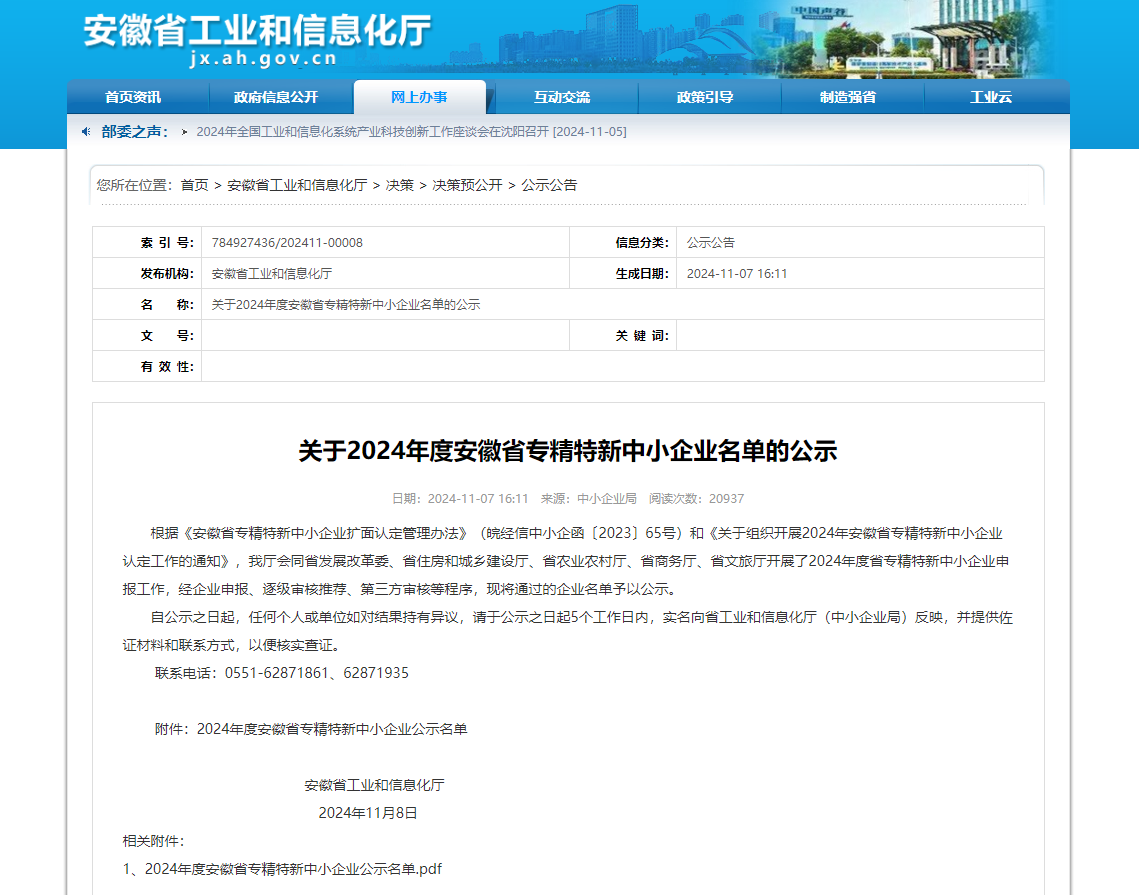This screenshot has width=1139, height=895.
Task: Click the 相关附件： label
Action: click(x=153, y=841)
